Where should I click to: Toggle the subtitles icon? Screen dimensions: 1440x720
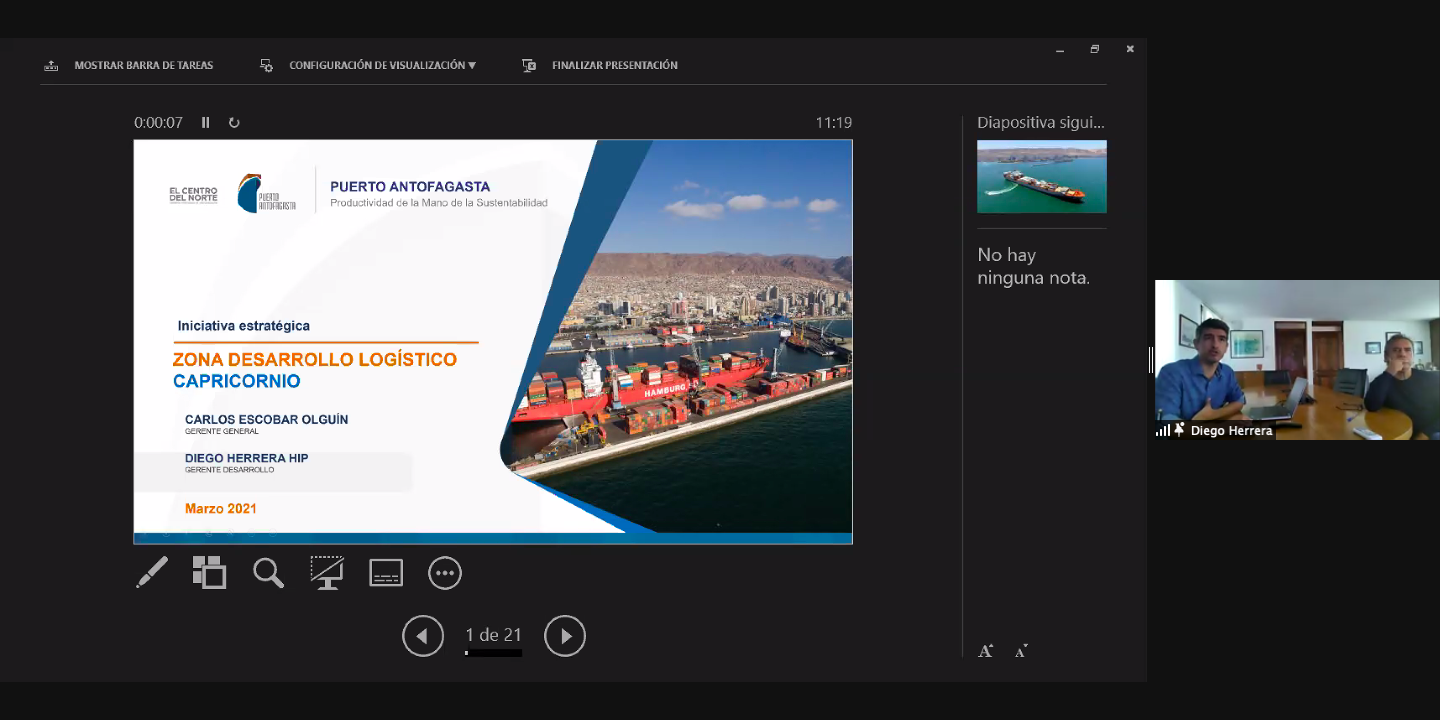click(386, 573)
